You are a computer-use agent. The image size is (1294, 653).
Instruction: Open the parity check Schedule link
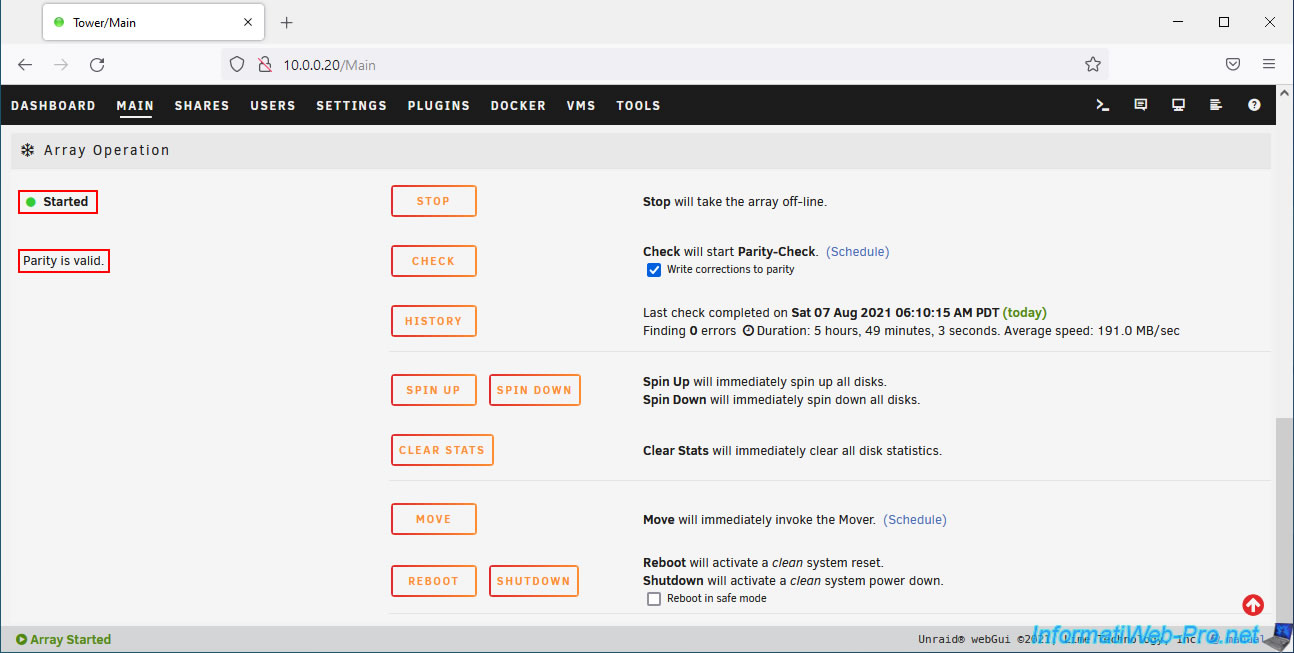click(857, 252)
